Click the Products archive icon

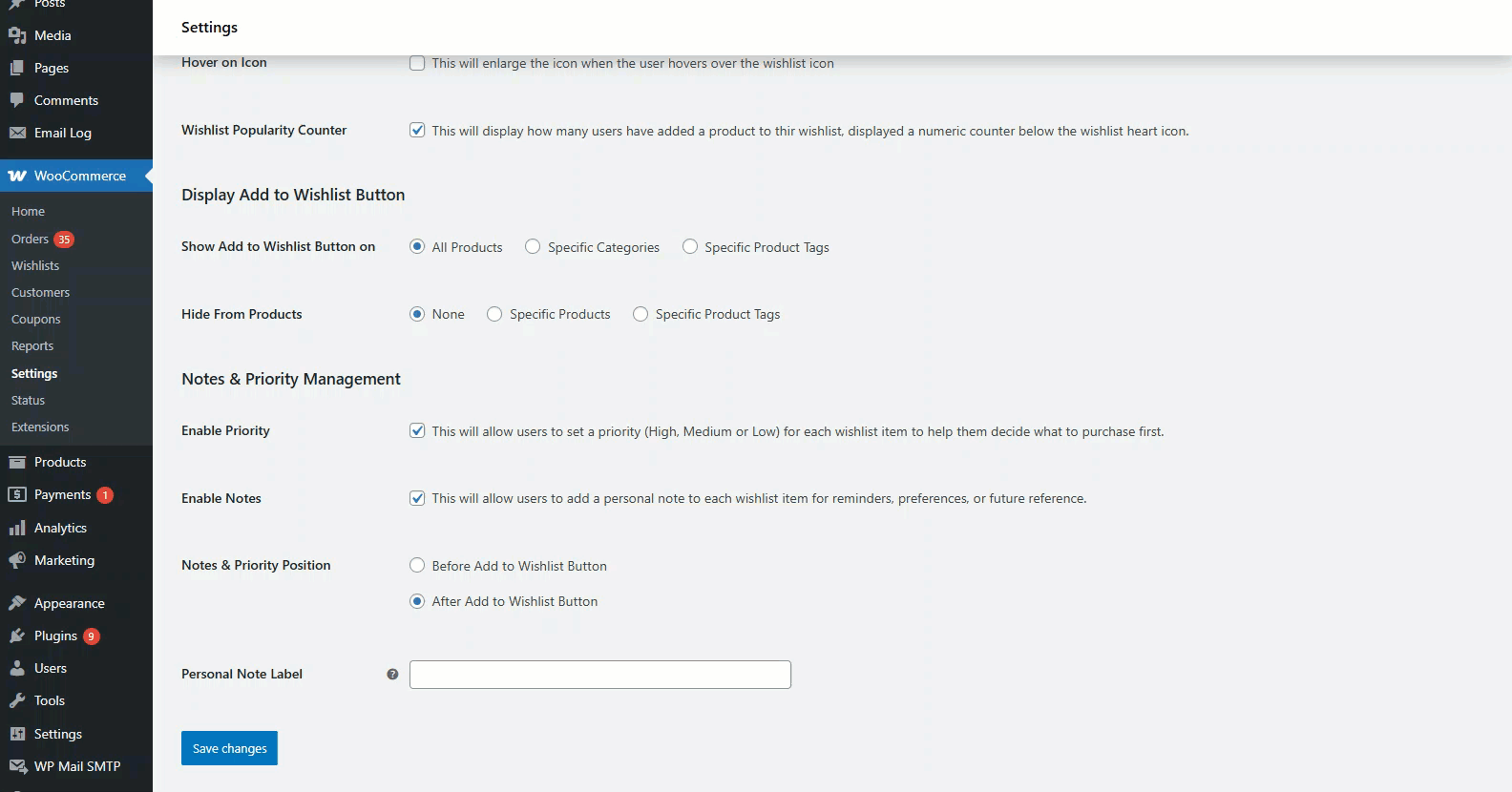pos(17,462)
